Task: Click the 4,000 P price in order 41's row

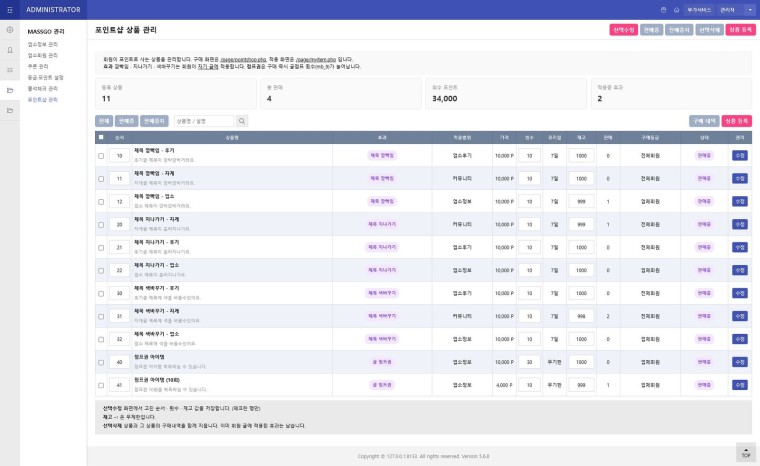Action: click(504, 386)
